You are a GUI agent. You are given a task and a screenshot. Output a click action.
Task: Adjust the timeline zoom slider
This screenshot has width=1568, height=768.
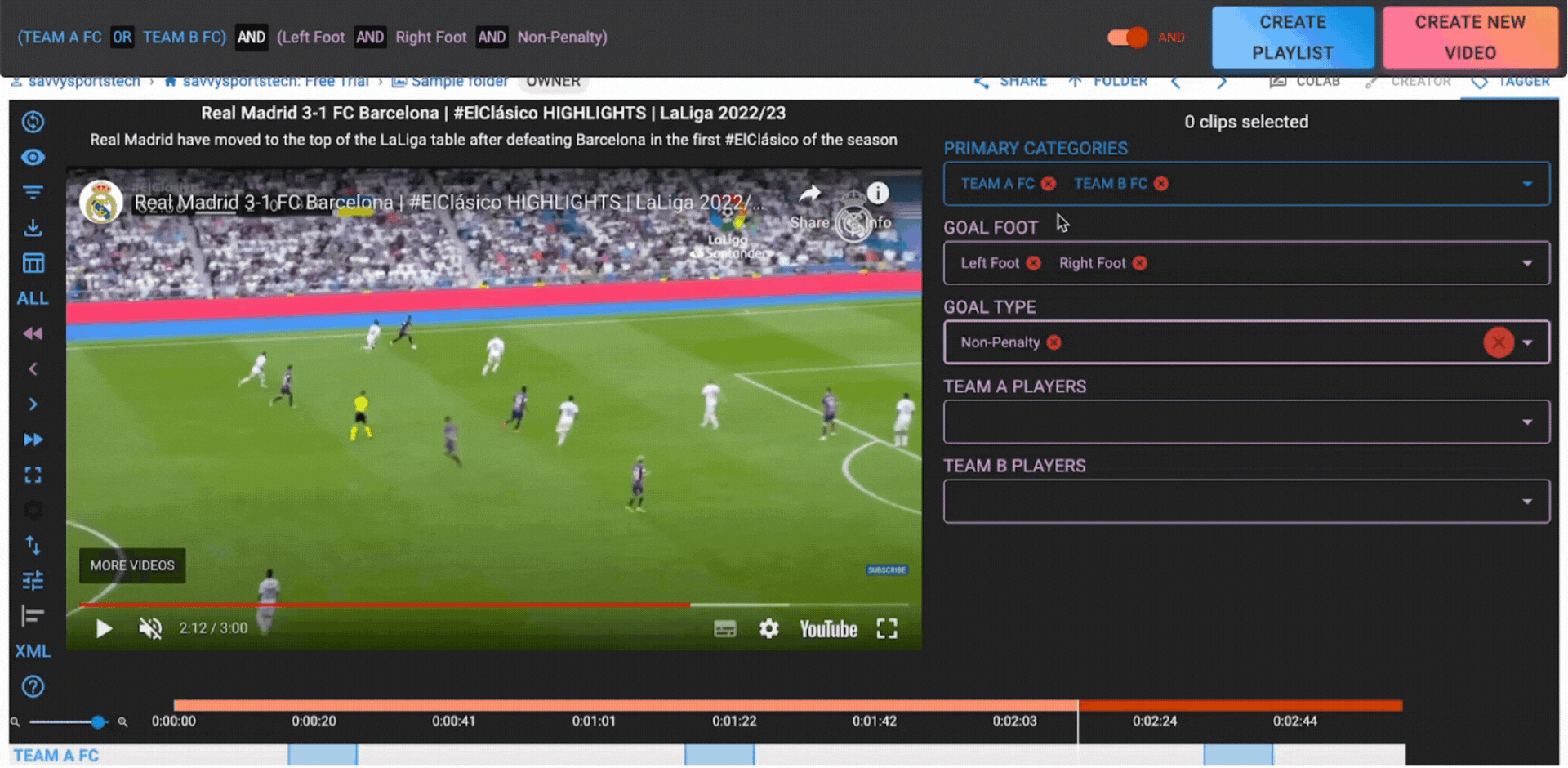point(98,722)
